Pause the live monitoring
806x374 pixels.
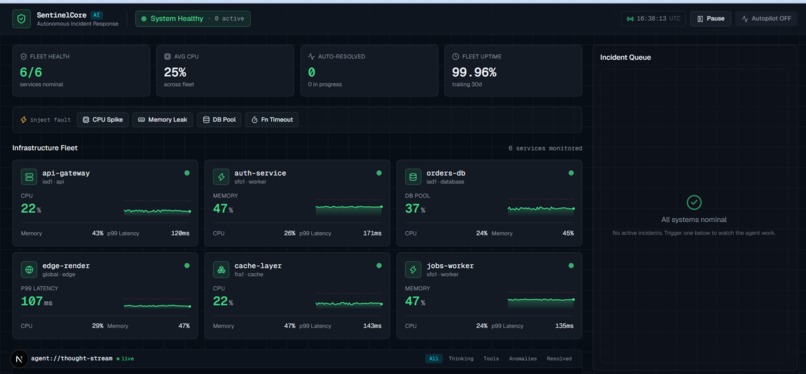[x=710, y=19]
